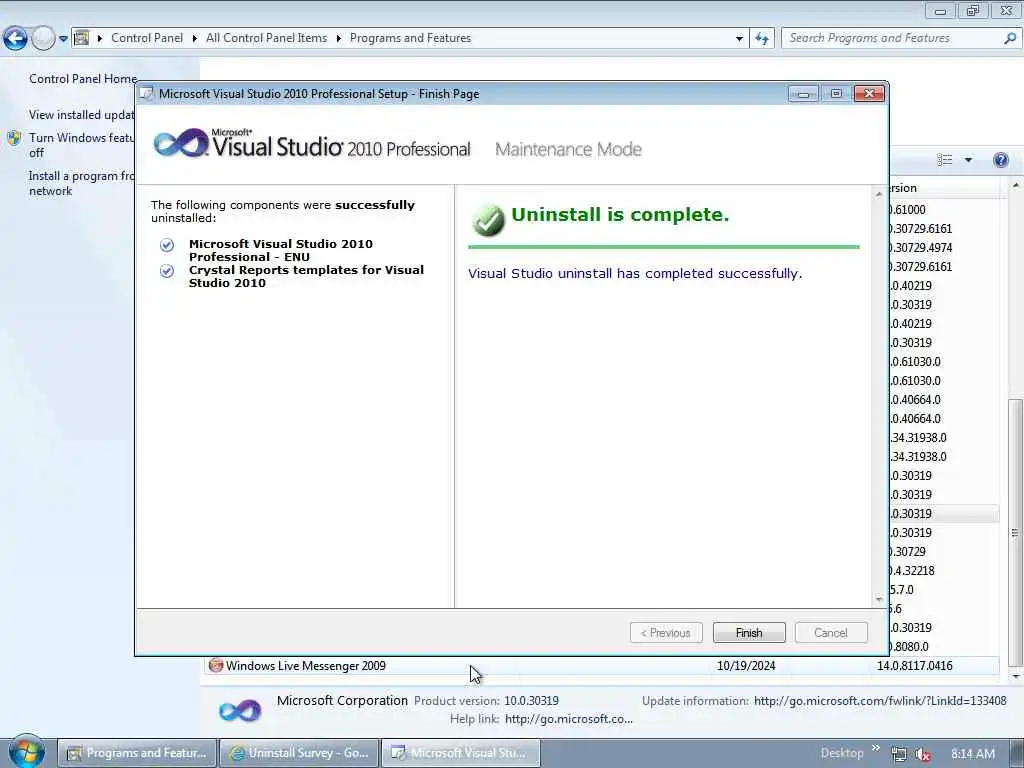Click scroll up arrow in setup dialog pane

click(878, 194)
